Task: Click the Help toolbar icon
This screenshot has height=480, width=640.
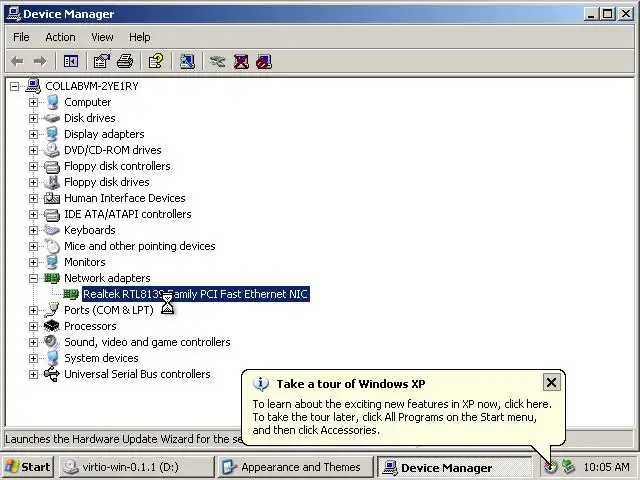Action: [x=156, y=62]
